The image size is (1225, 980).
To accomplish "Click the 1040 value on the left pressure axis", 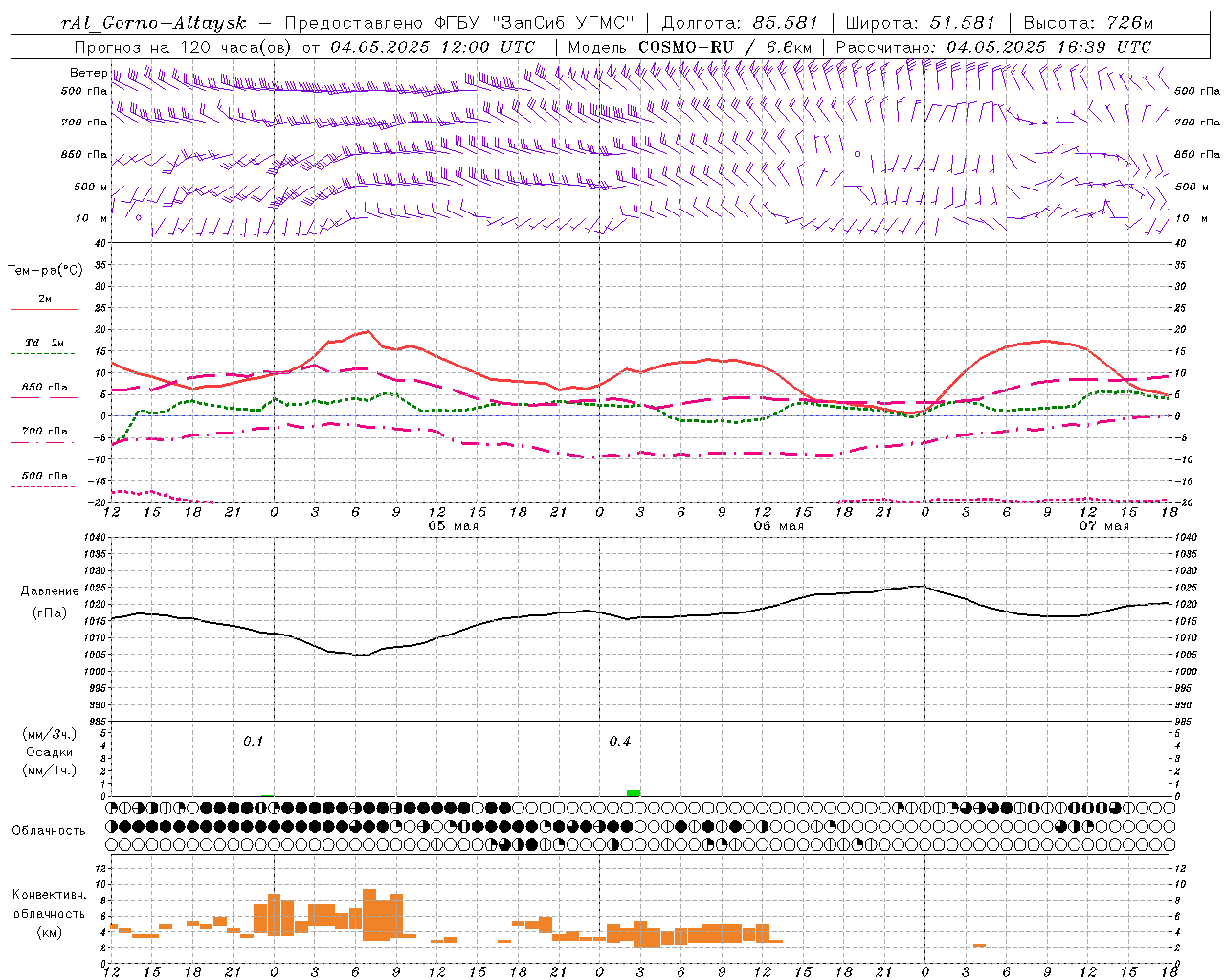I will click(x=95, y=538).
